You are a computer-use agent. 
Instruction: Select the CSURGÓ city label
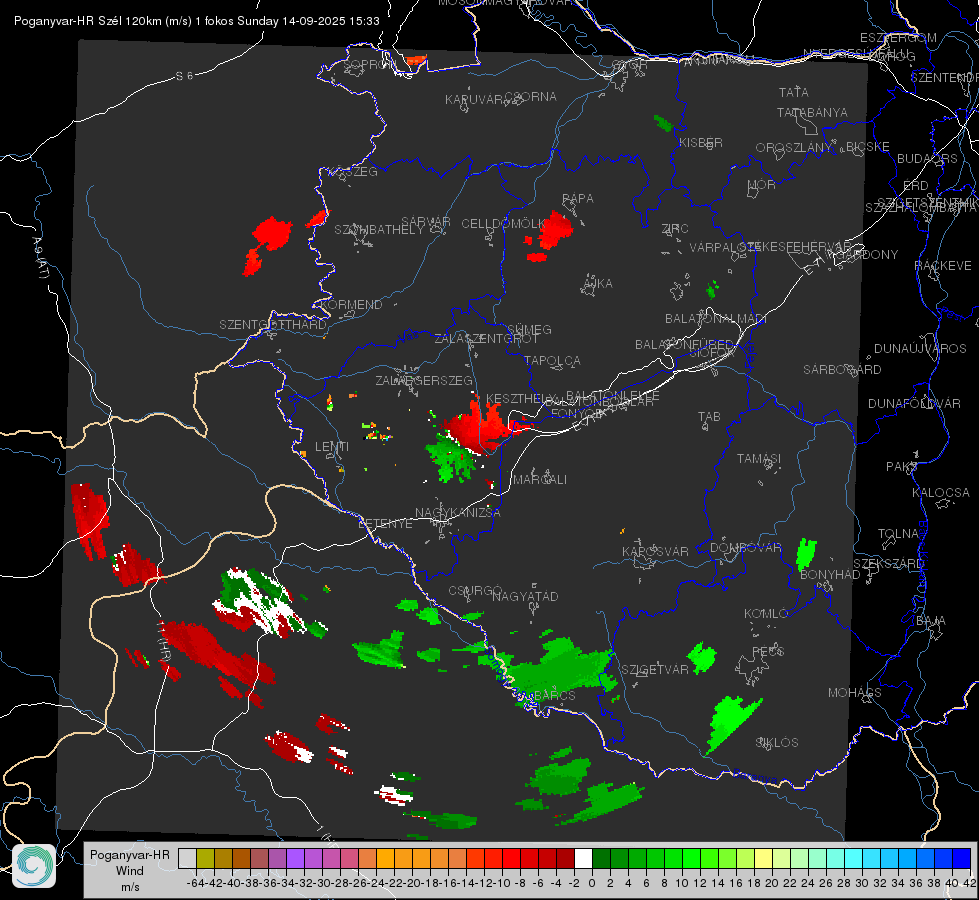(x=475, y=591)
